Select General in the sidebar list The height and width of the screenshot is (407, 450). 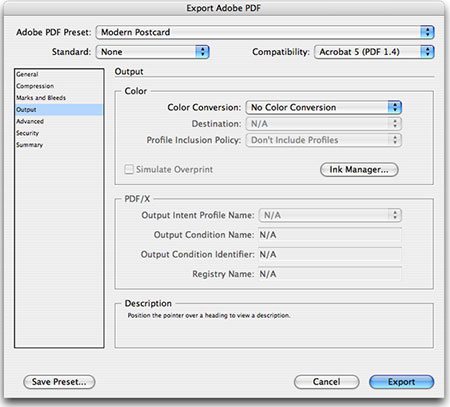27,74
